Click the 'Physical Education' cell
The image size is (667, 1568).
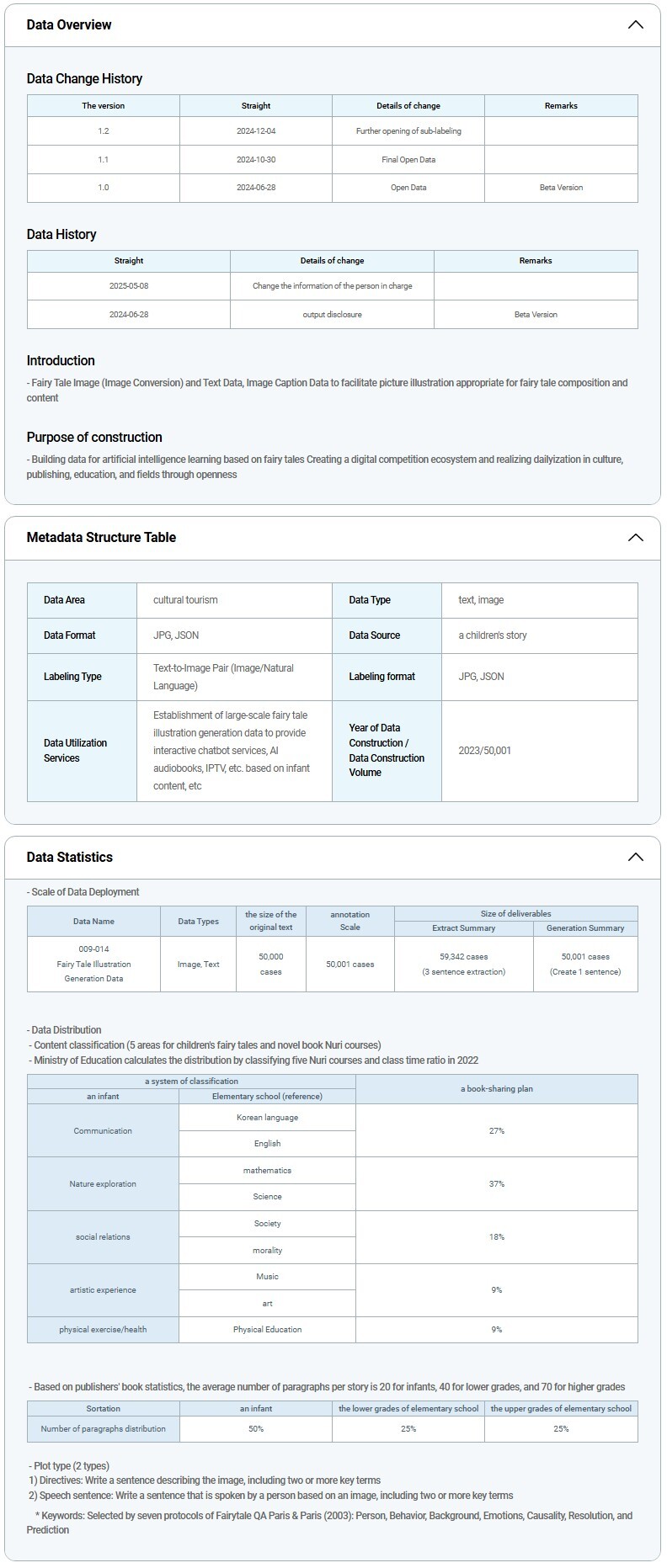click(x=267, y=1329)
